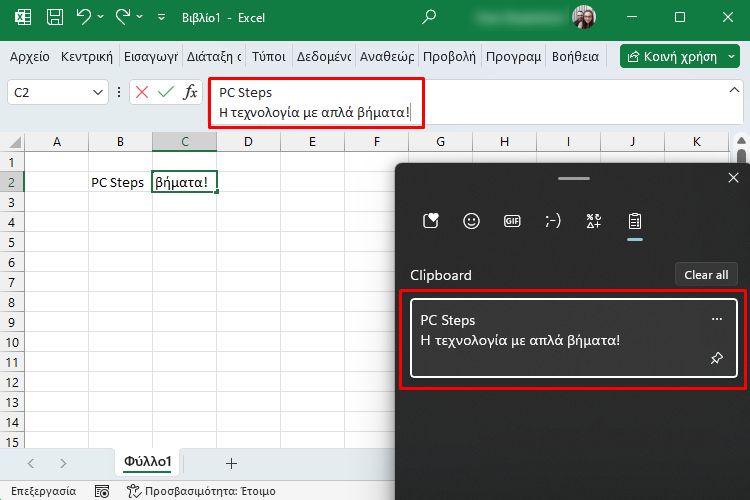Switch to the Εισαγωγή ribbon tab
The image size is (750, 500).
pos(151,57)
